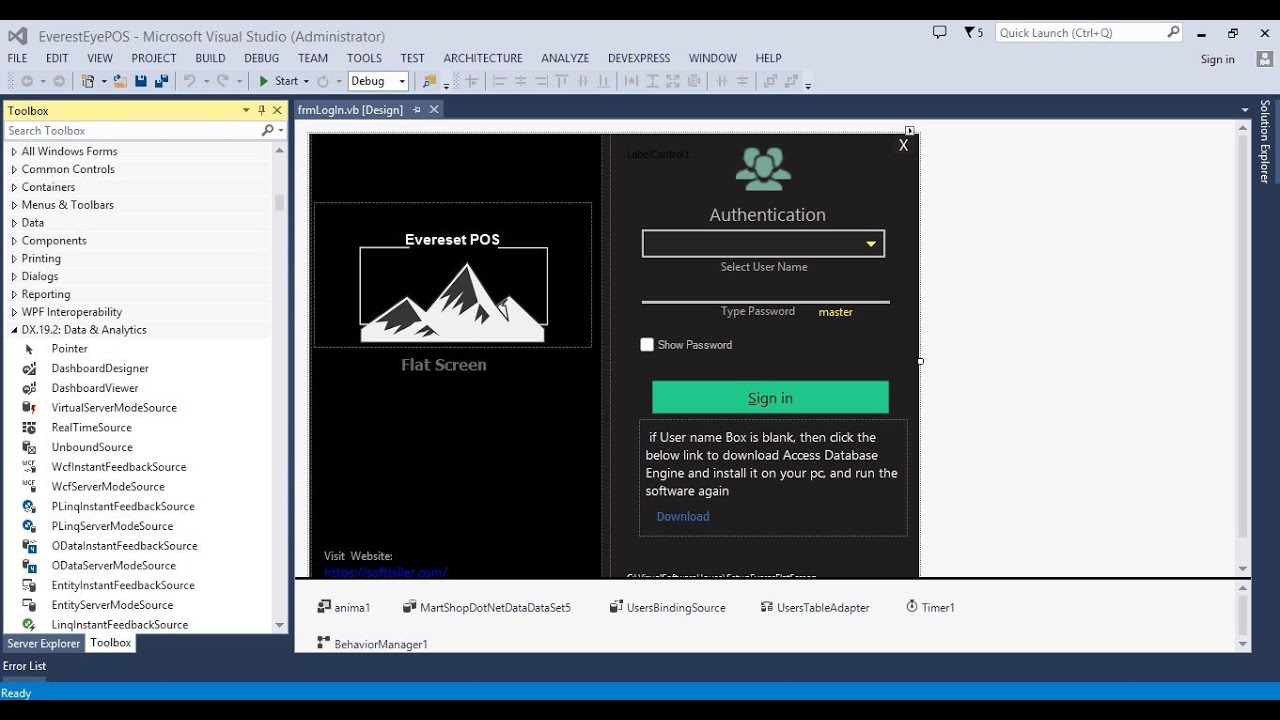Open the collapsed Solution Explorer side tab
This screenshot has height=720, width=1280.
(1264, 141)
